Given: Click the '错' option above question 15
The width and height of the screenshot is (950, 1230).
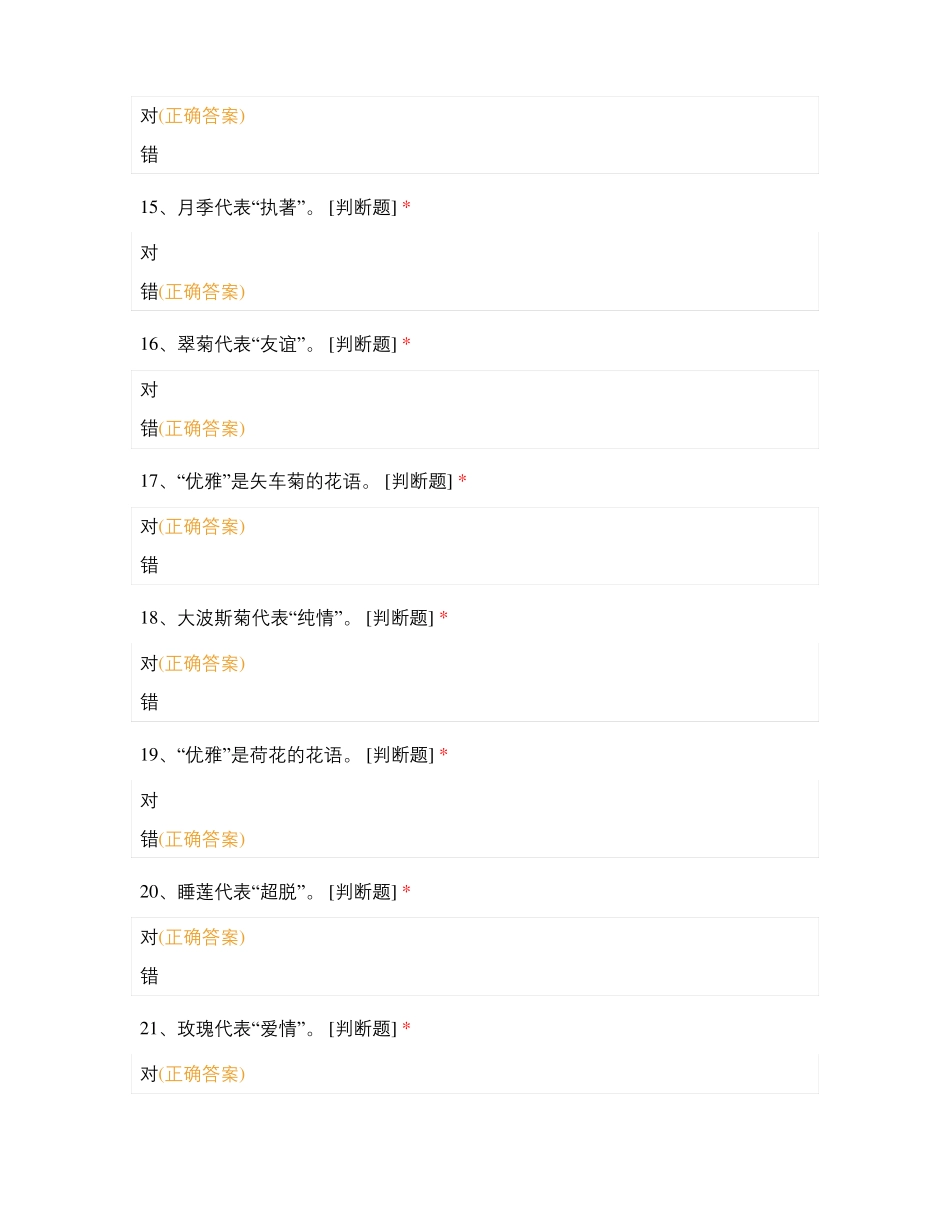Looking at the screenshot, I should pyautogui.click(x=149, y=155).
